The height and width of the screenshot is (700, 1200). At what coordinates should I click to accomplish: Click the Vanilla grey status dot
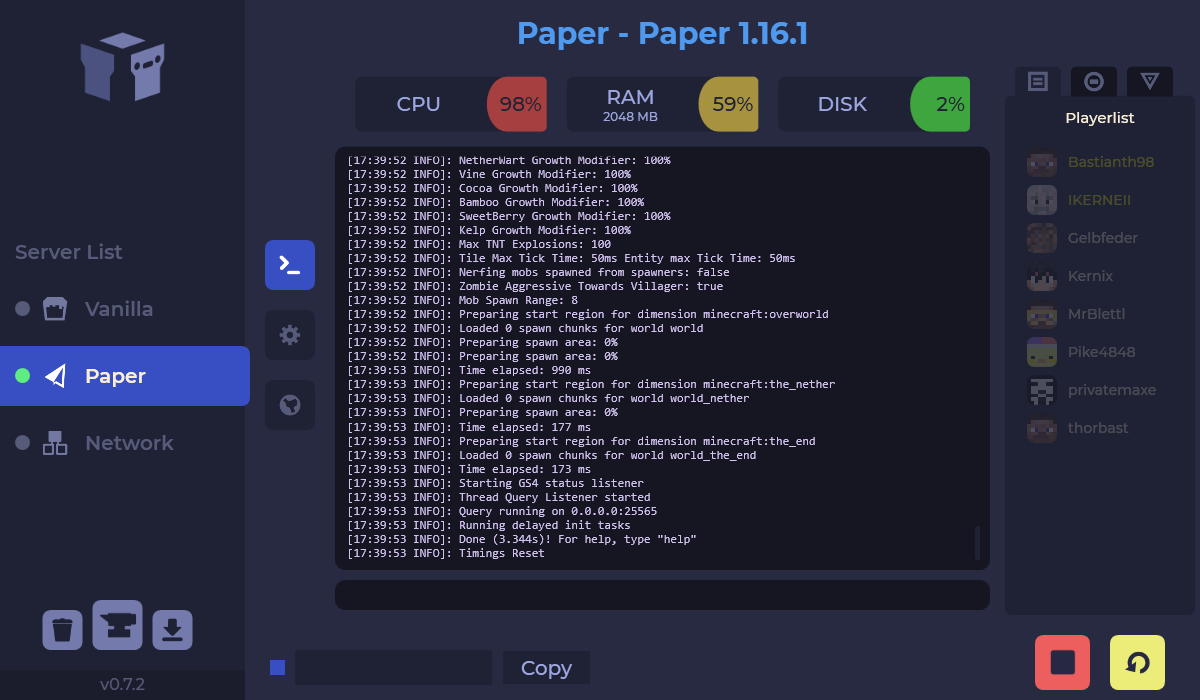coord(22,309)
